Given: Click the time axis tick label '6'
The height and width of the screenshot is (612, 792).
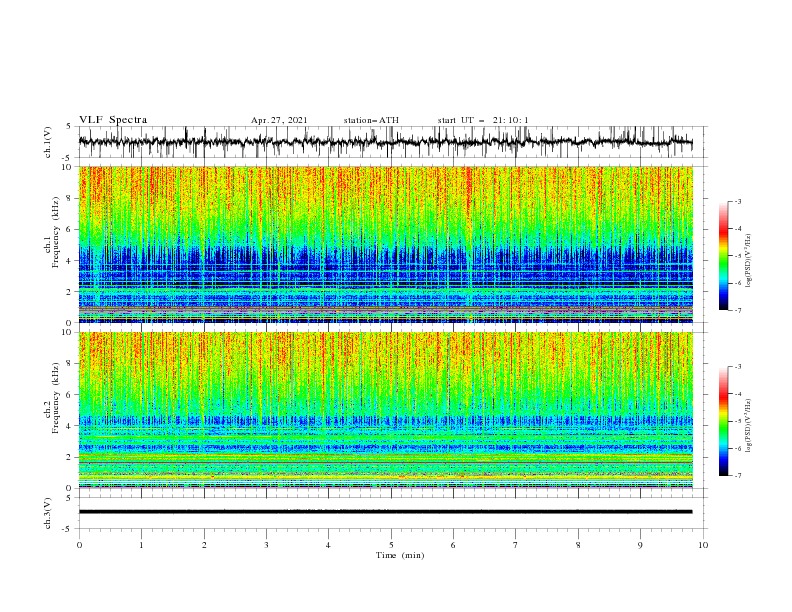Looking at the screenshot, I should click(x=453, y=545).
